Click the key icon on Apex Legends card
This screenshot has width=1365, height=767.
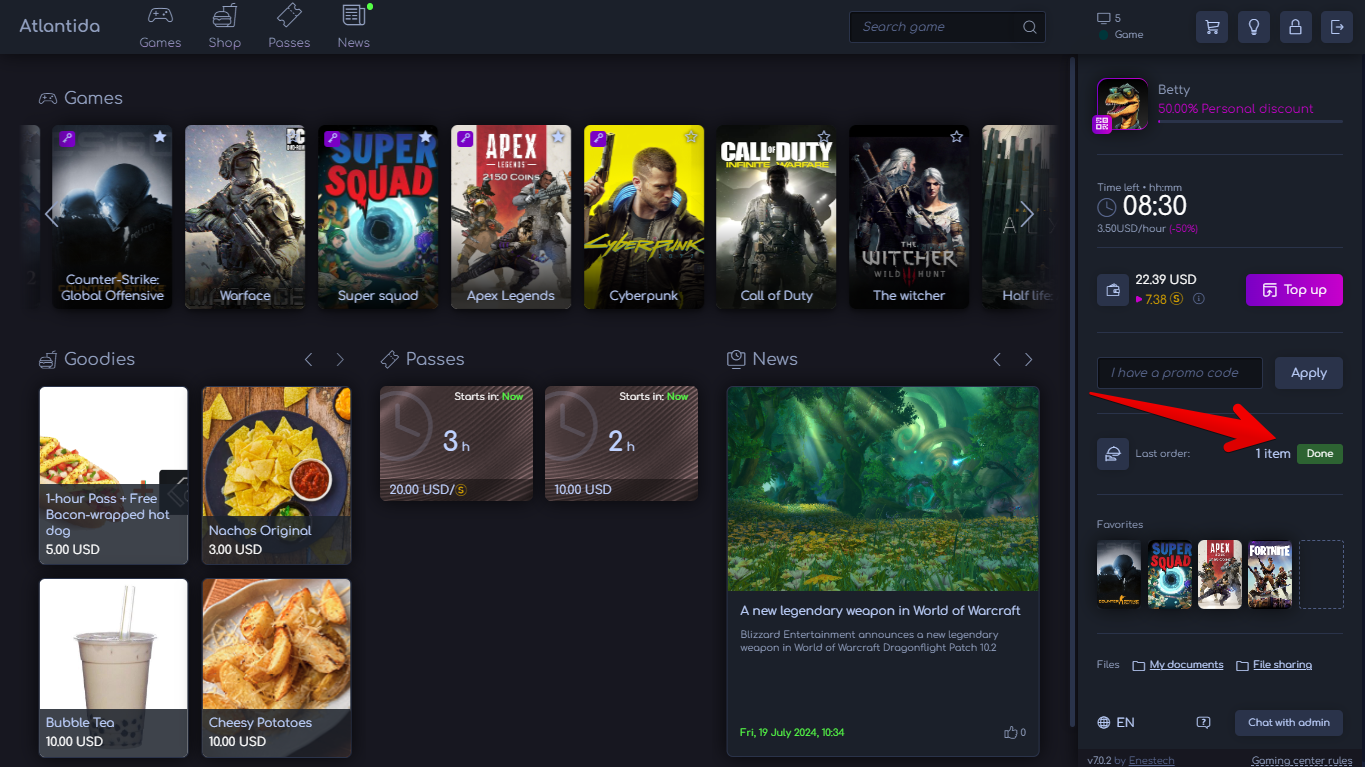pos(466,139)
